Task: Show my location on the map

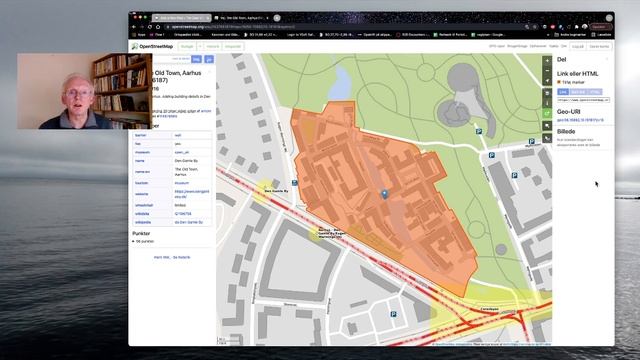Action: (x=547, y=81)
